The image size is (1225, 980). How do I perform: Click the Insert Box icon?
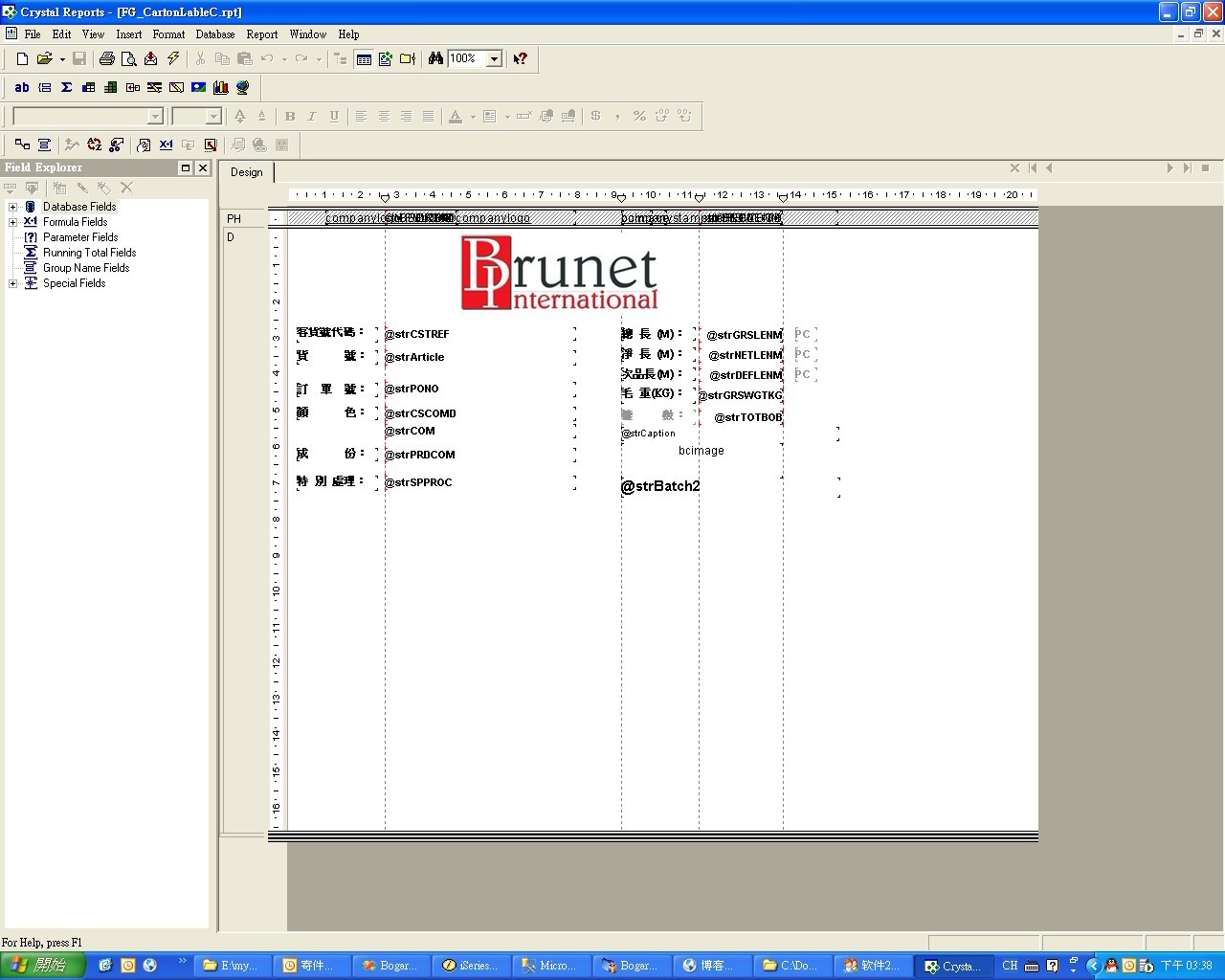coord(176,87)
